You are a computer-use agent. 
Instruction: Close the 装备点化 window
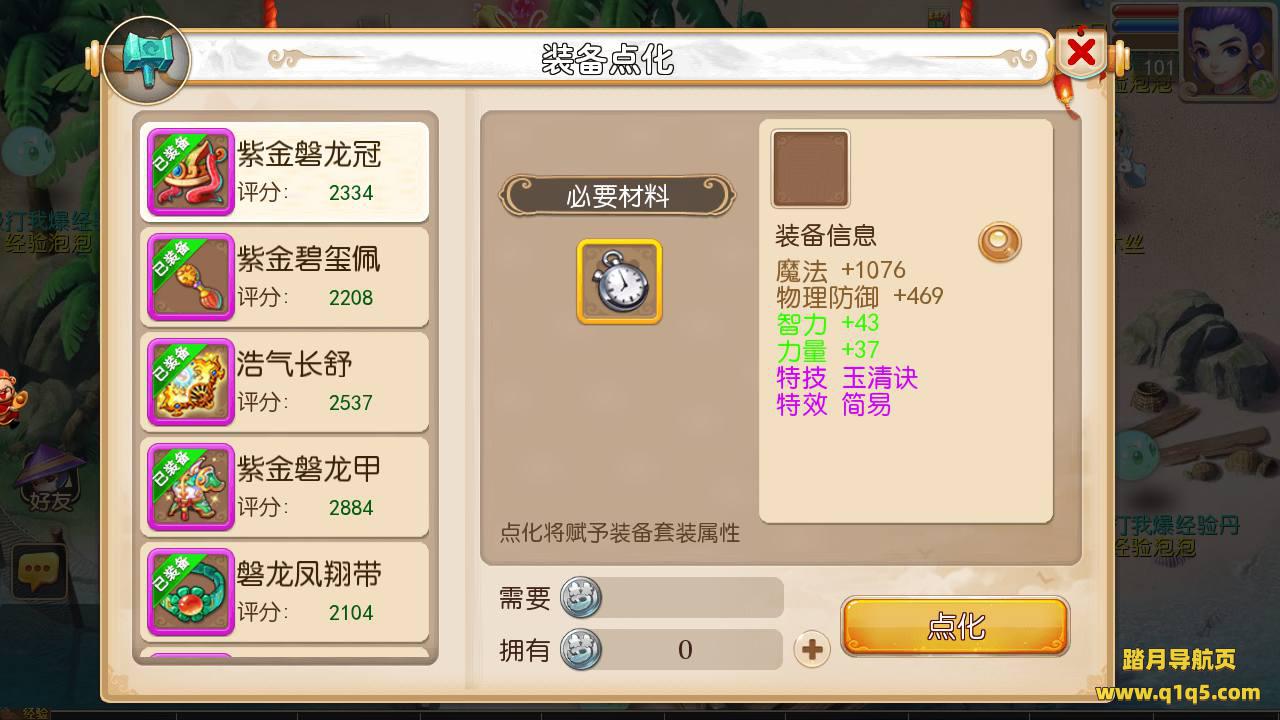pos(1081,52)
